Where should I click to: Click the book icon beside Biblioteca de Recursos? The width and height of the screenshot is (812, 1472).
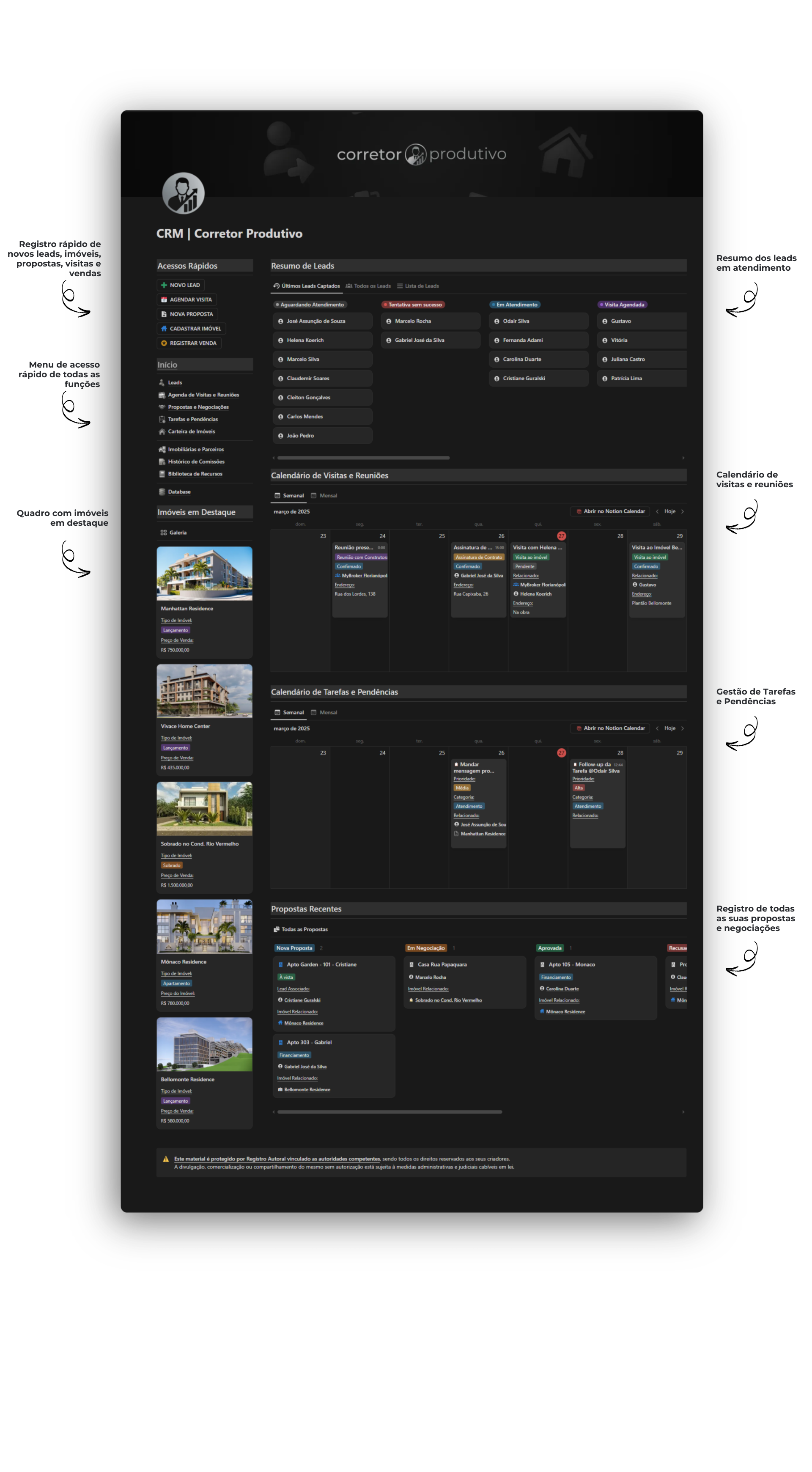(x=162, y=474)
